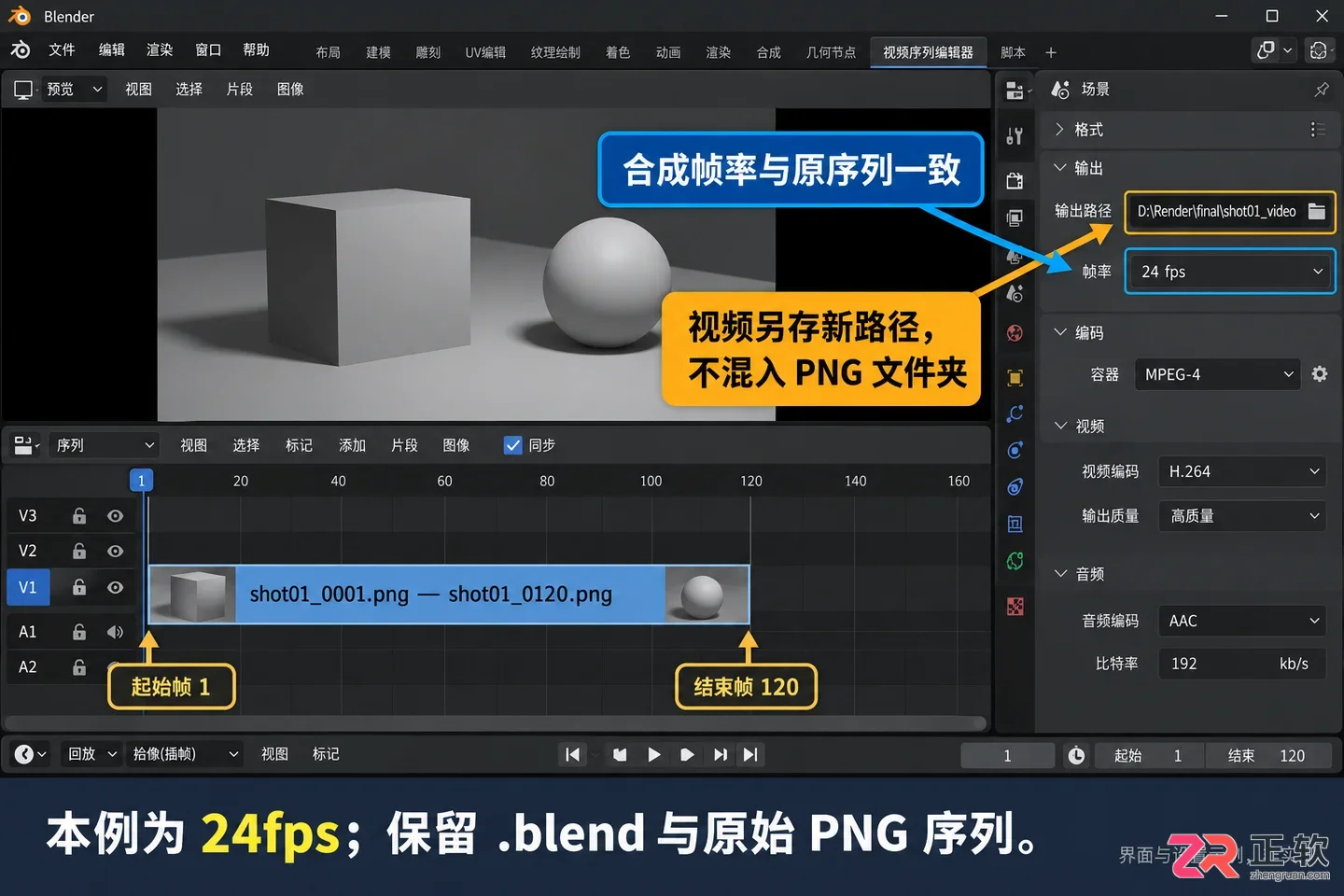The image size is (1344, 896).
Task: Open the 文件 menu
Action: click(x=62, y=49)
